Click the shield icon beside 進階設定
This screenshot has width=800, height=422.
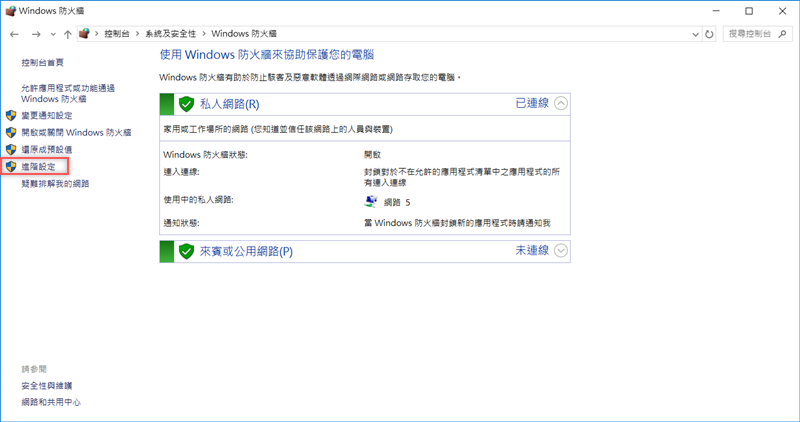click(11, 166)
